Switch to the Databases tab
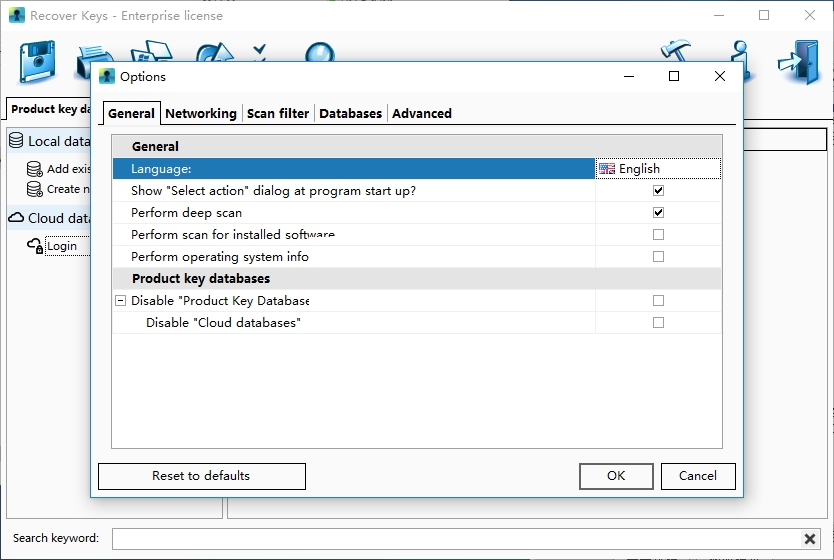The width and height of the screenshot is (834, 560). (x=351, y=113)
